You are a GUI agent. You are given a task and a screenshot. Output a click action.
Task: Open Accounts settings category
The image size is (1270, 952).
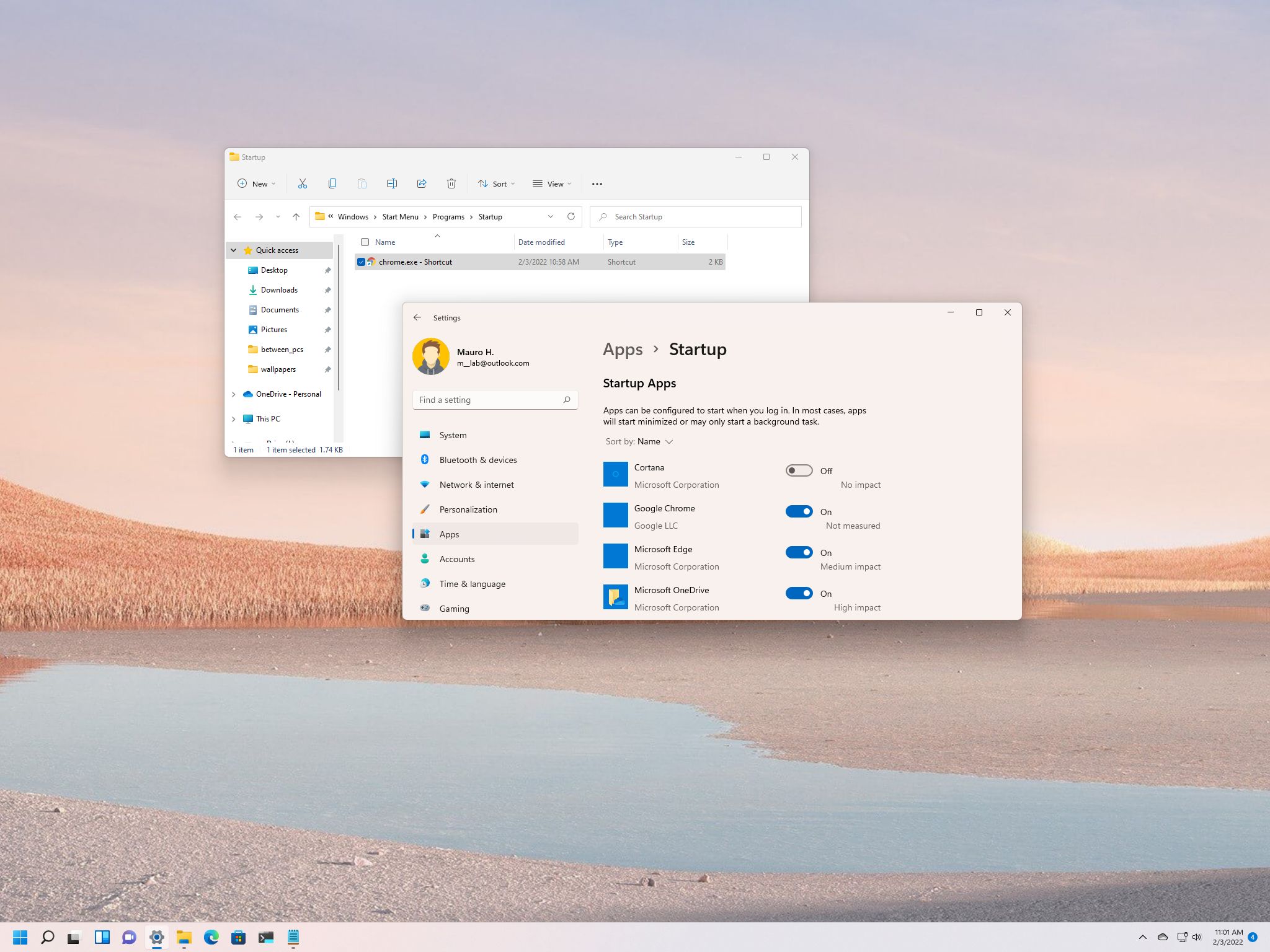point(495,559)
